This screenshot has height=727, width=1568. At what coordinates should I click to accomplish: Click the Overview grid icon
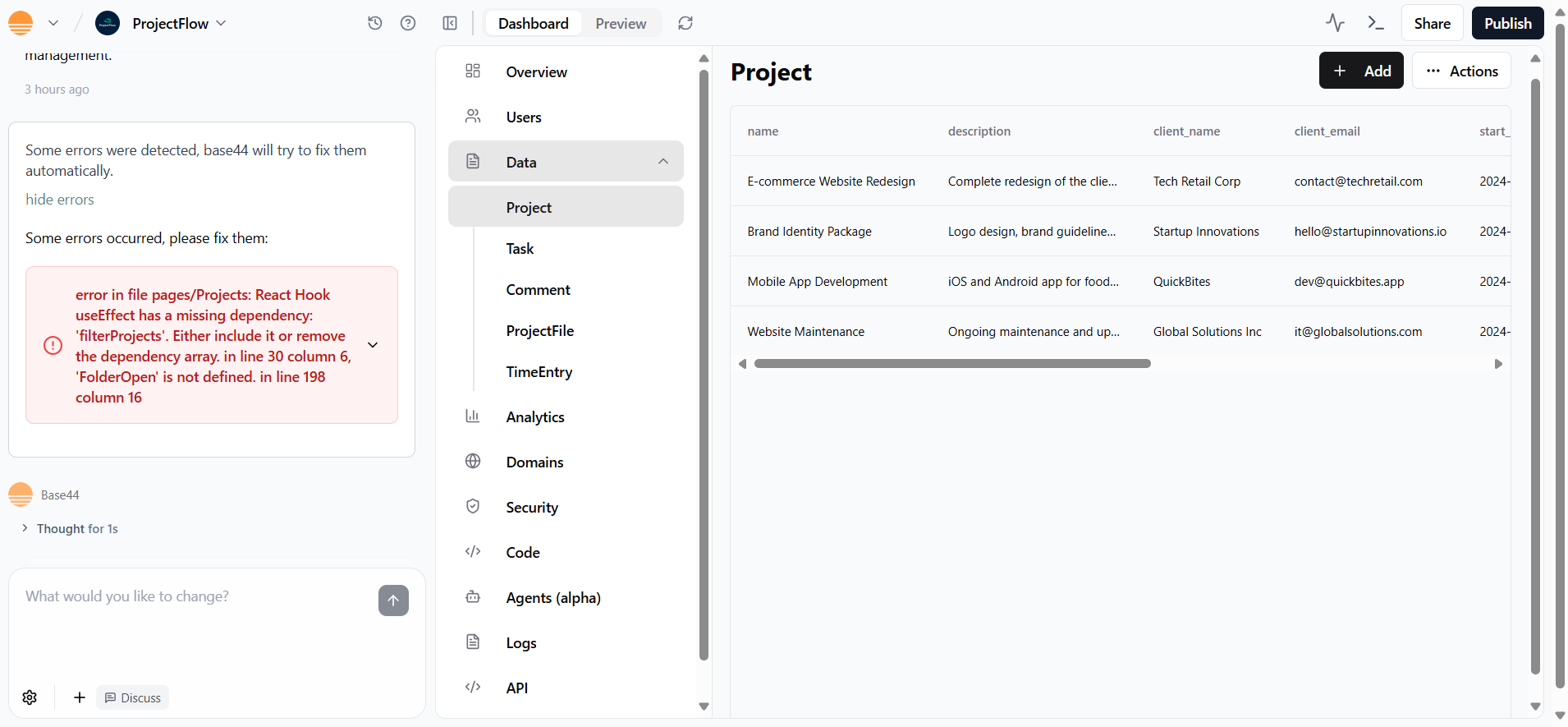(473, 71)
